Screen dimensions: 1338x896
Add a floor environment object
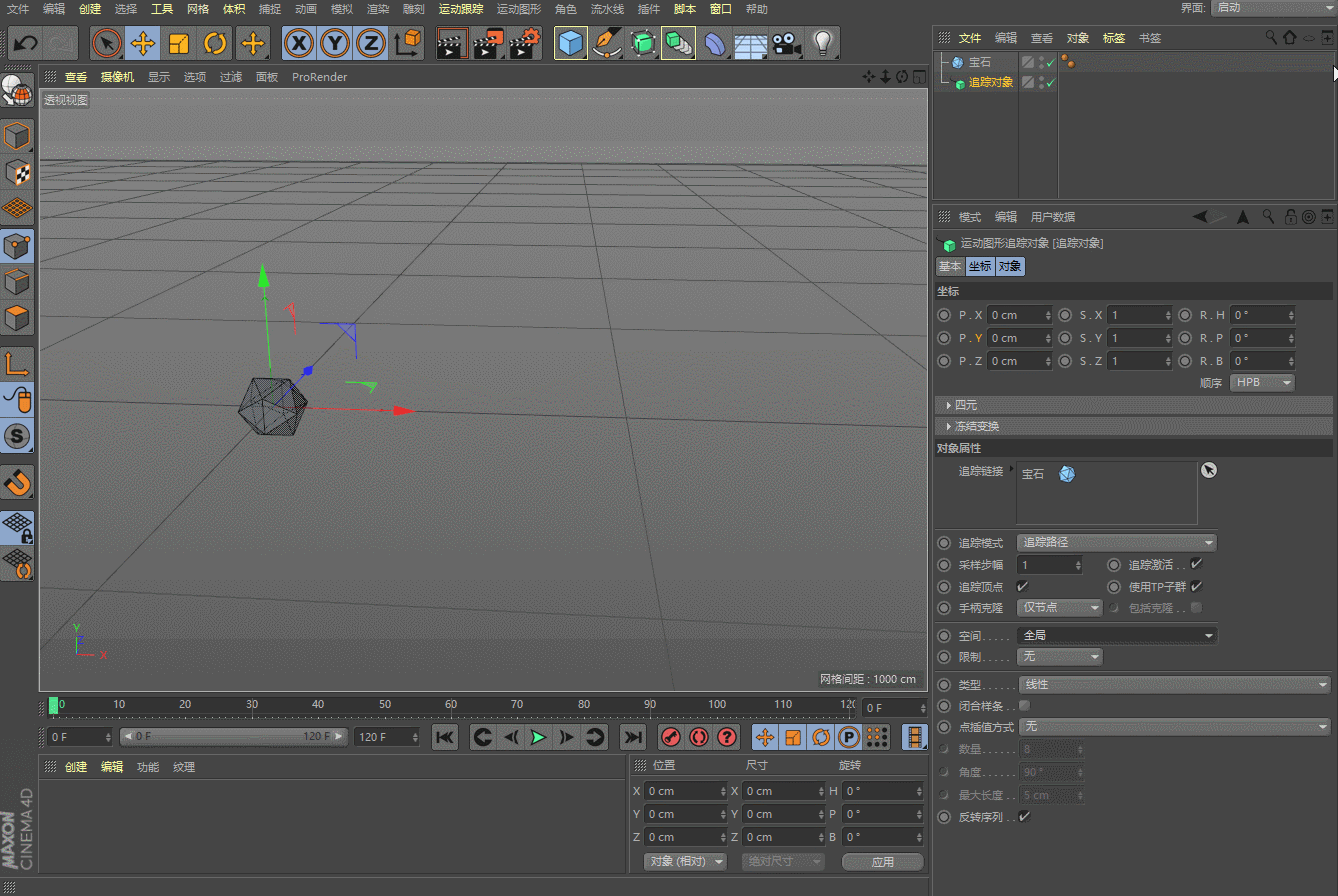[x=750, y=43]
